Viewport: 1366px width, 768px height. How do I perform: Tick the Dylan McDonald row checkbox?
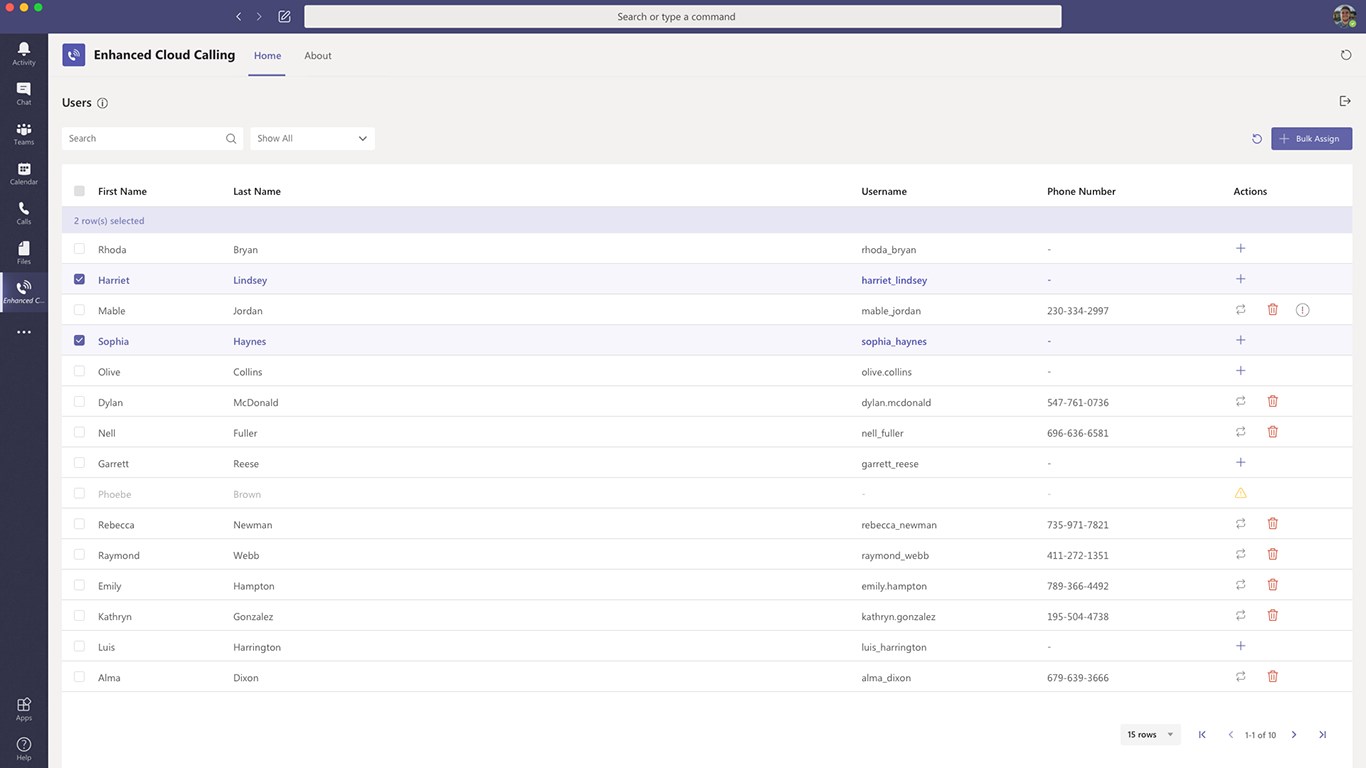click(79, 402)
